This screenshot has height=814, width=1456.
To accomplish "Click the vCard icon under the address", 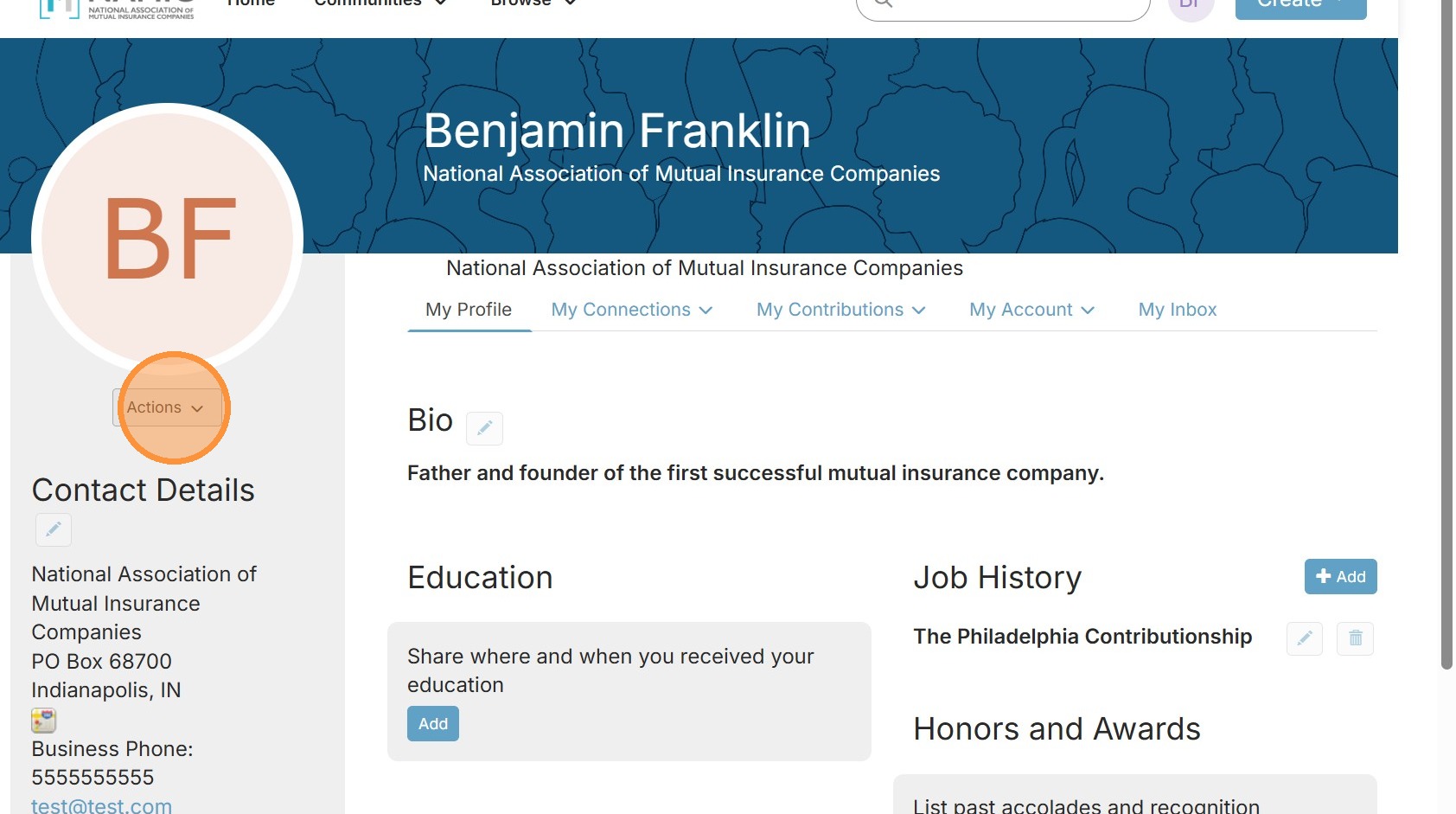I will click(44, 720).
